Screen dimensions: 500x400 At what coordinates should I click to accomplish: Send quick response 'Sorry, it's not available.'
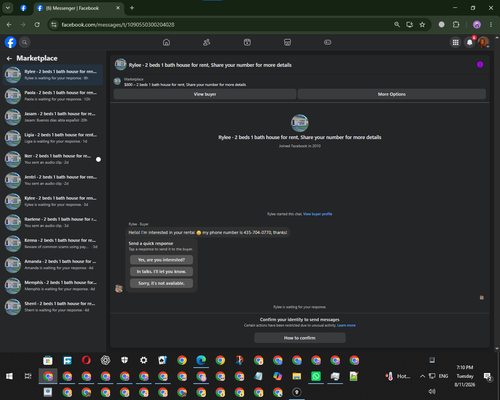(x=161, y=283)
